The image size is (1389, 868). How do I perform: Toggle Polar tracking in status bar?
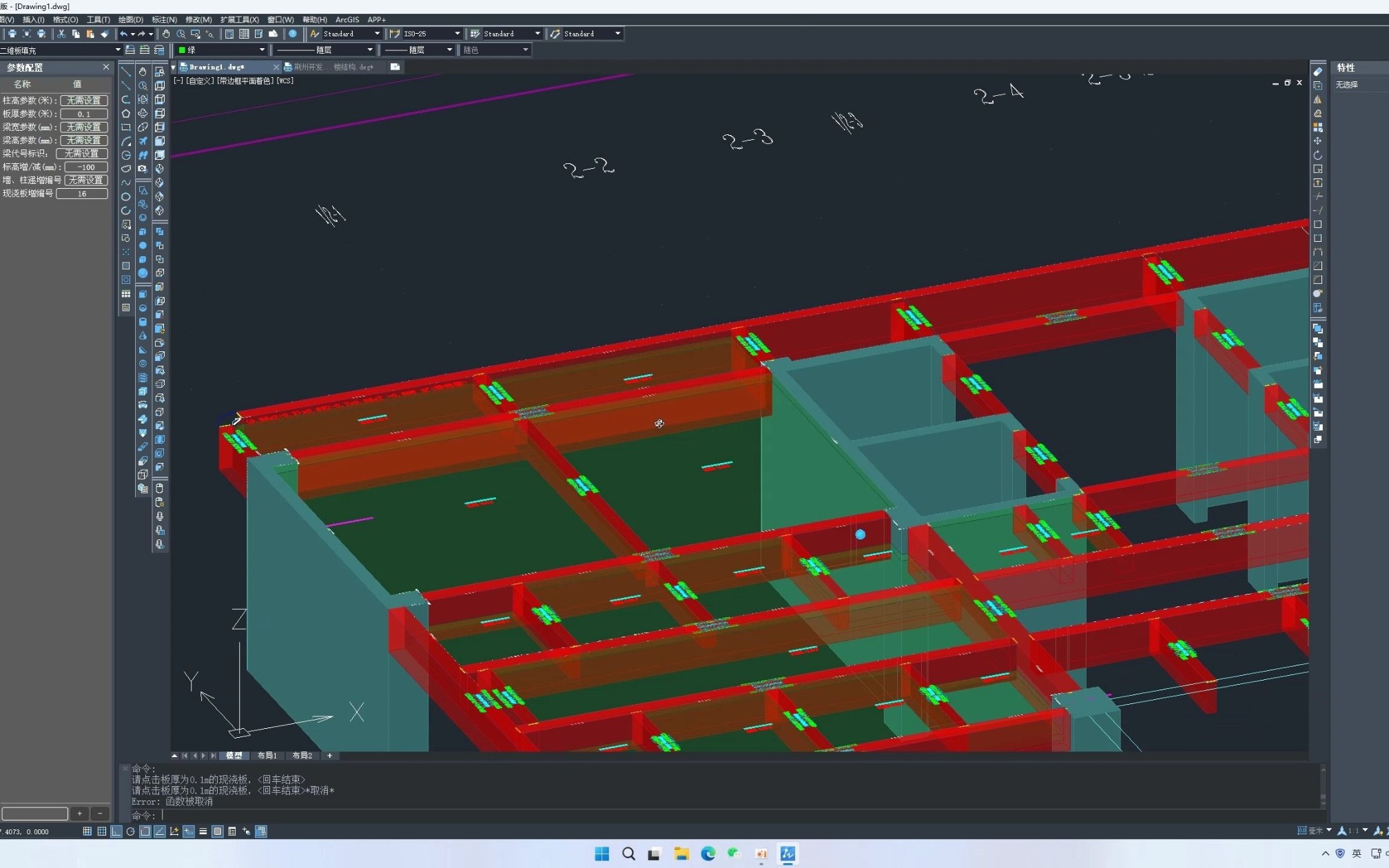coord(130,831)
